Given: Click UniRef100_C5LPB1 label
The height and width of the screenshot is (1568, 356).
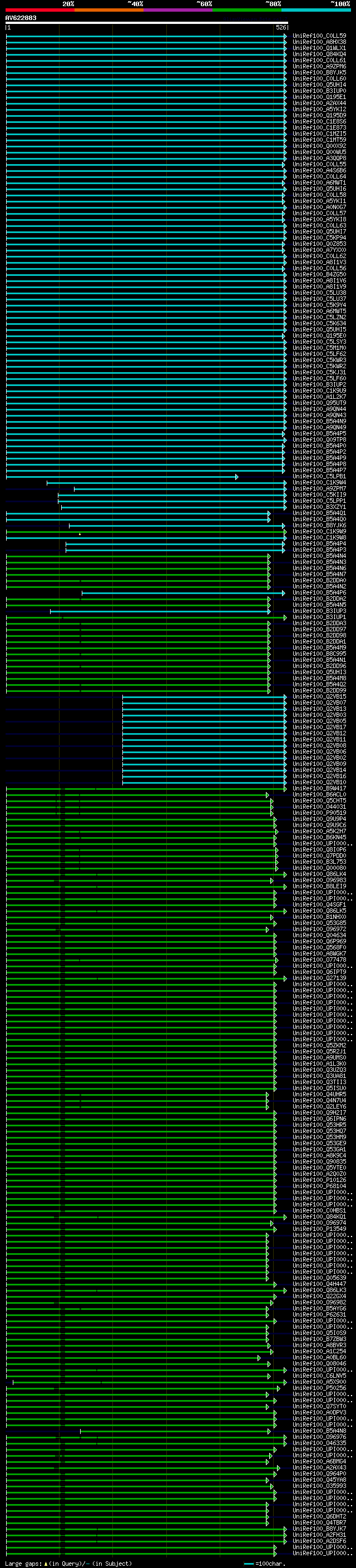Looking at the screenshot, I should [319, 477].
